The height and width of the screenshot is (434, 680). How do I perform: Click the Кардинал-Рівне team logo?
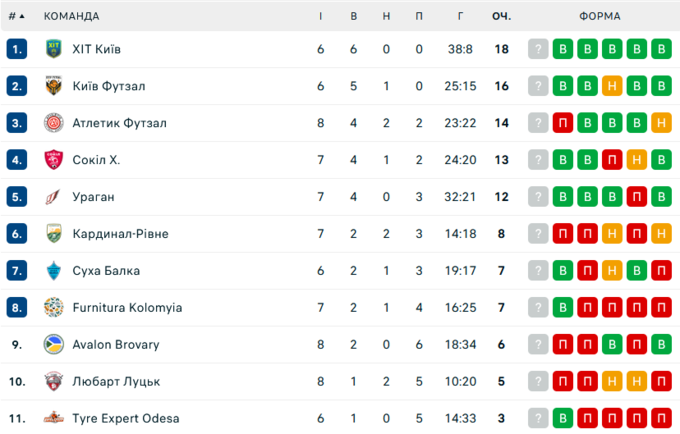pyautogui.click(x=54, y=234)
